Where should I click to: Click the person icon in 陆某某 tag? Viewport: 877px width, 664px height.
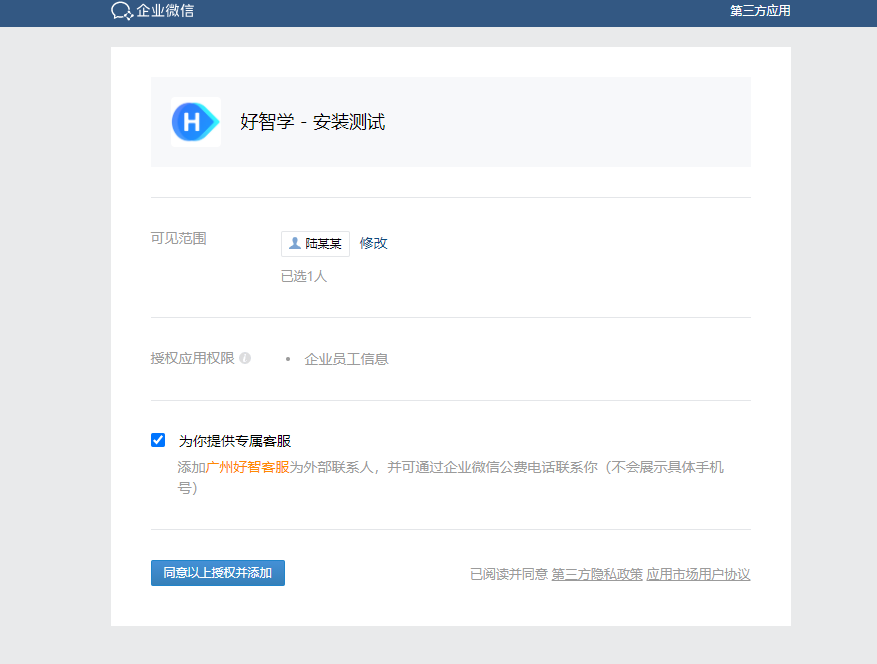(x=295, y=243)
